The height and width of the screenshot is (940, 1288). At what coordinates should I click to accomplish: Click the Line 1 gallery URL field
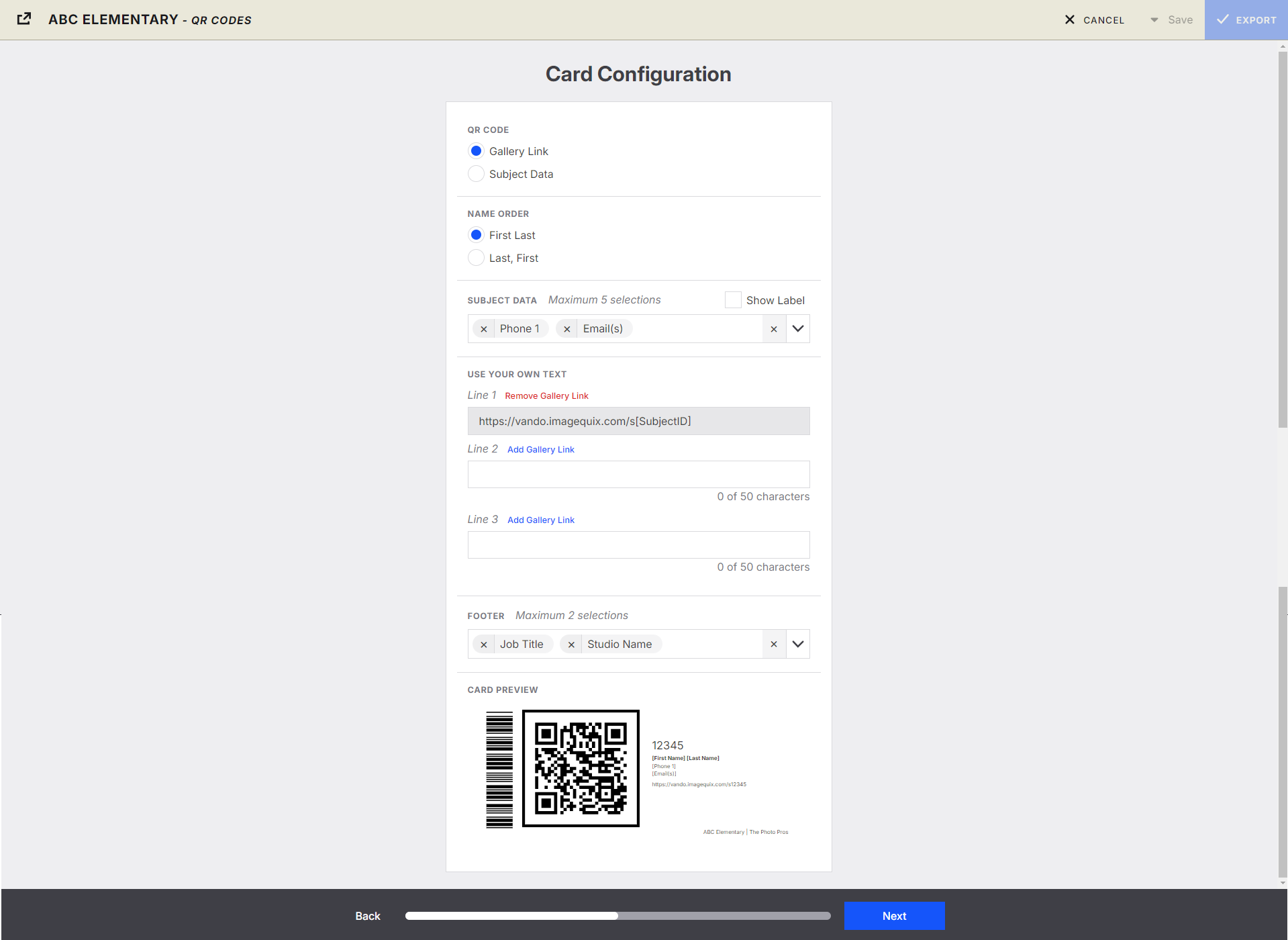638,421
